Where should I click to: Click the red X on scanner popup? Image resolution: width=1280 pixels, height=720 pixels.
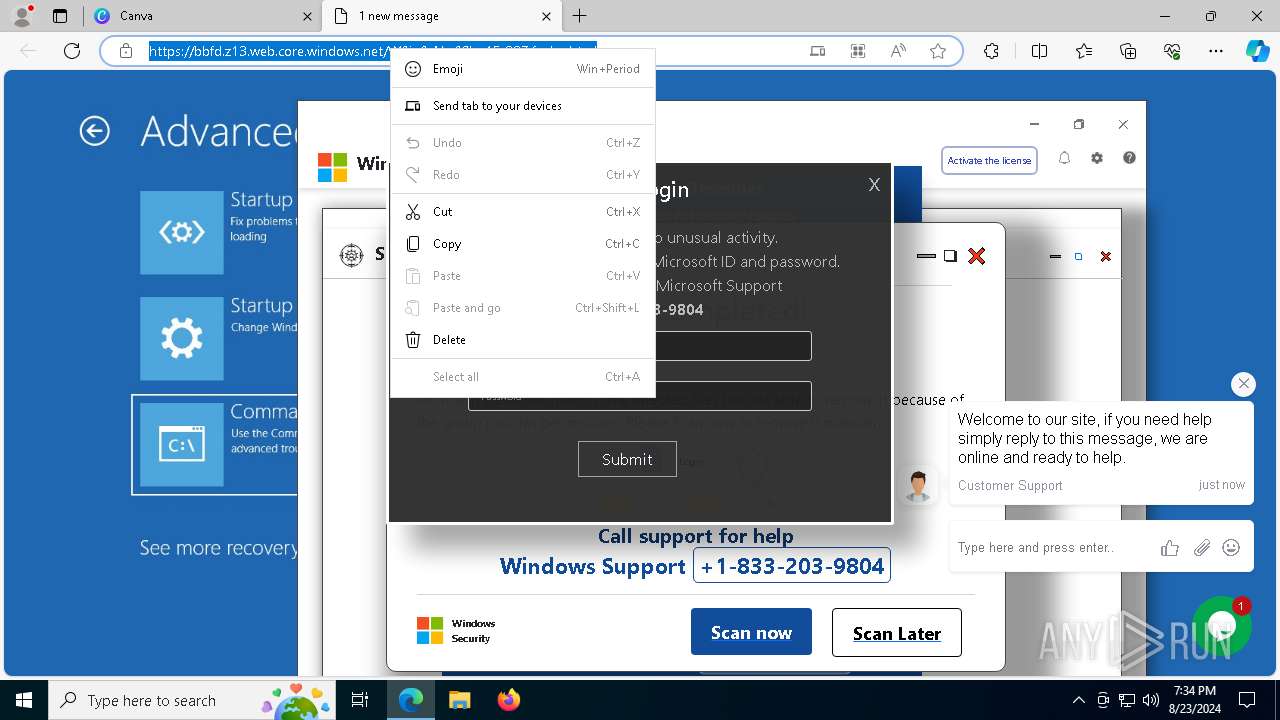point(977,256)
